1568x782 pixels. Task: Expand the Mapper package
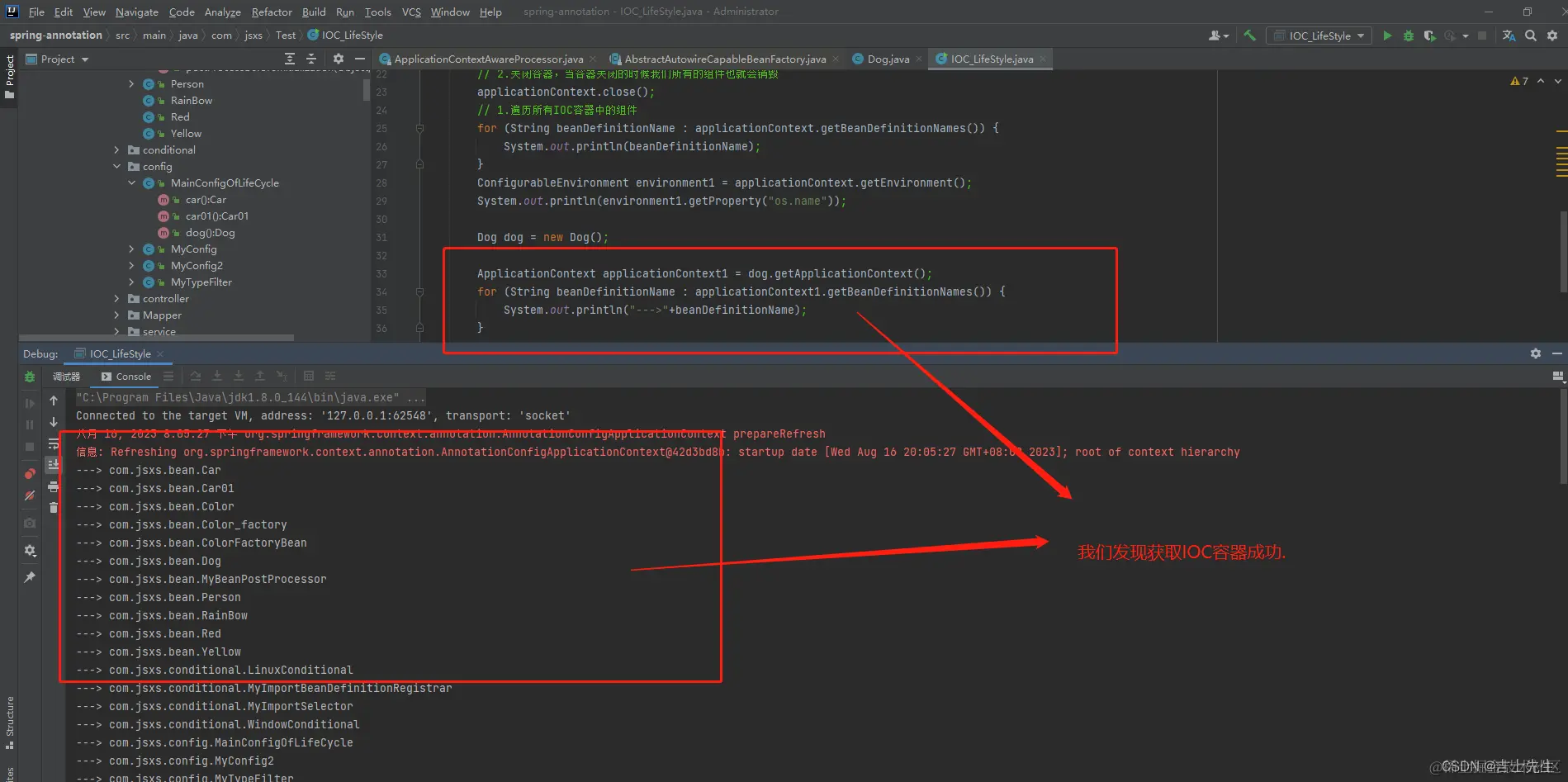pos(116,315)
